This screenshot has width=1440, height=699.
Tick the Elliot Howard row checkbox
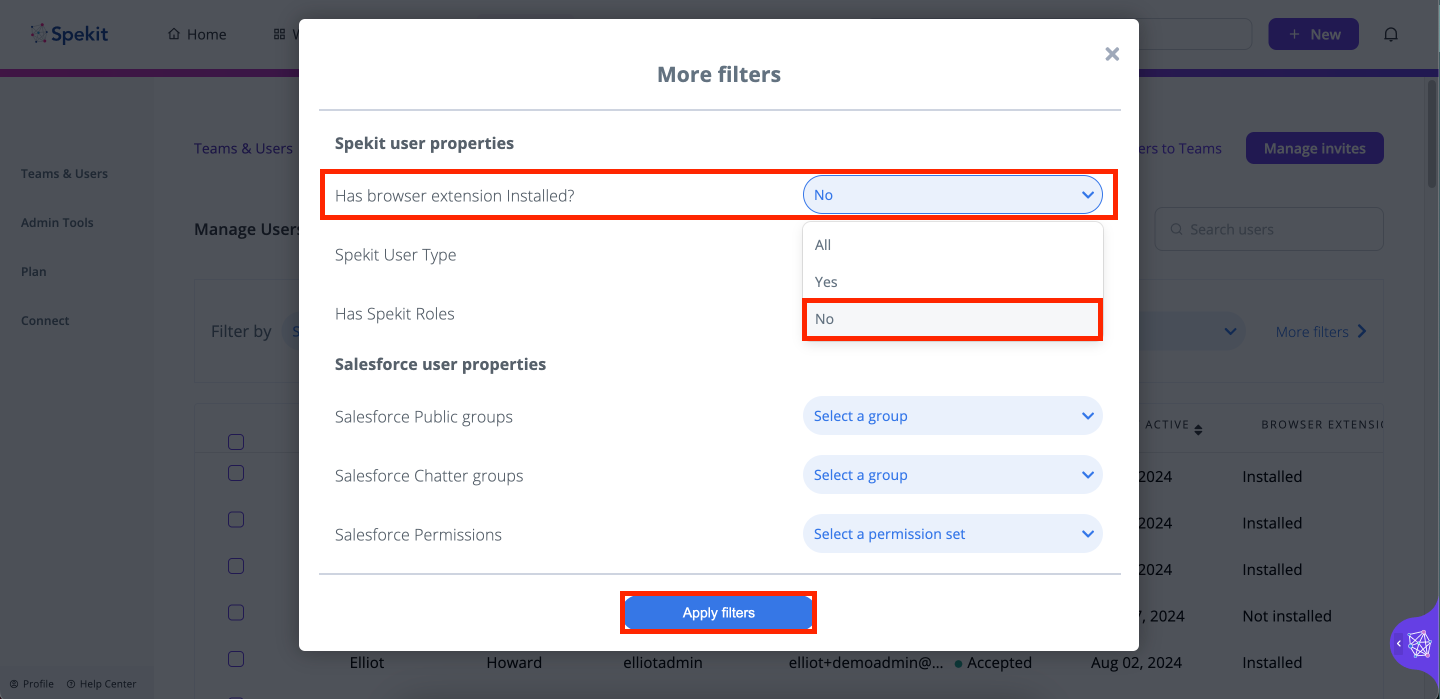point(236,659)
